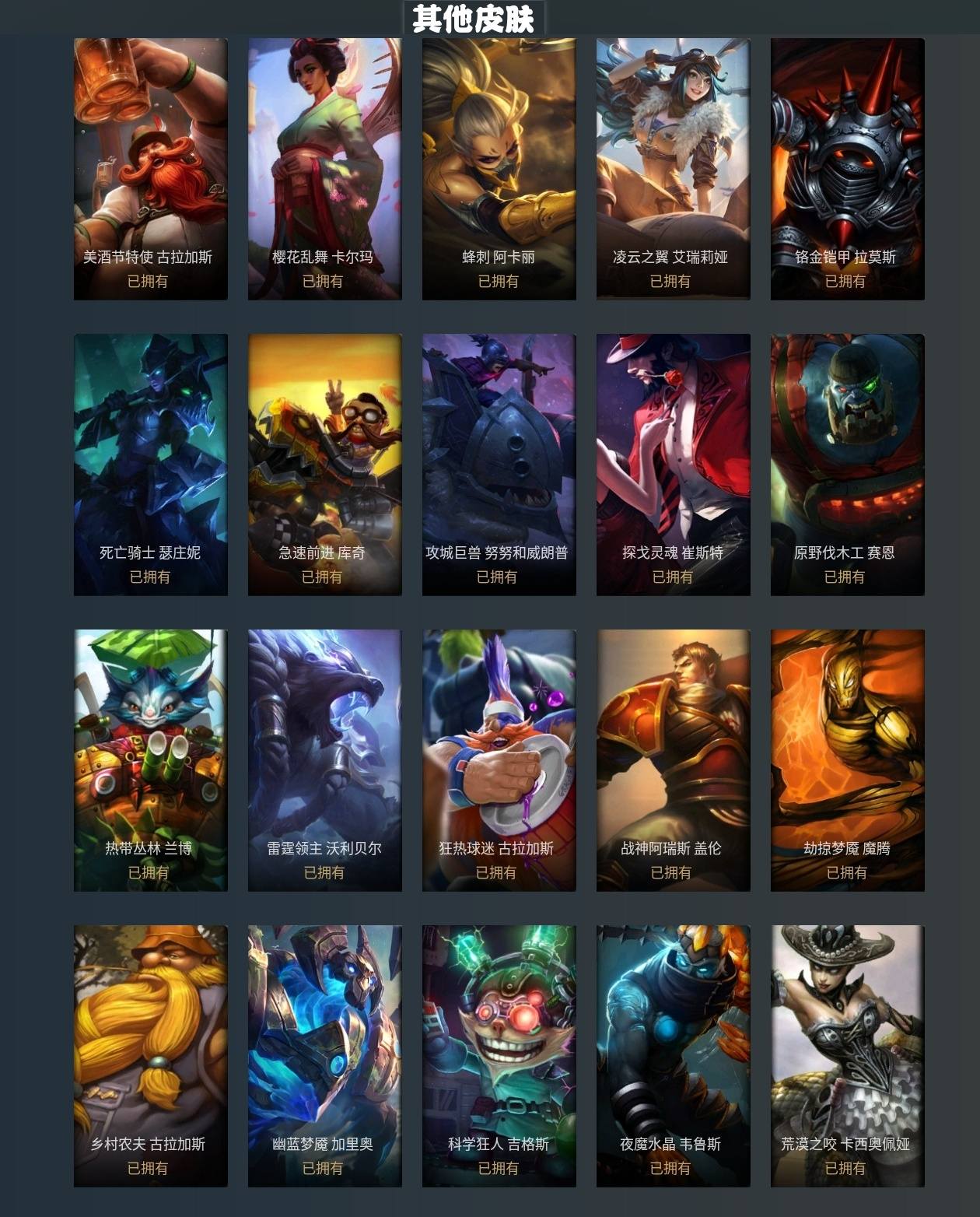This screenshot has height=1217, width=980.
Task: Click the 雷霆领主 沃利贝尔 skin card
Action: coord(325,760)
